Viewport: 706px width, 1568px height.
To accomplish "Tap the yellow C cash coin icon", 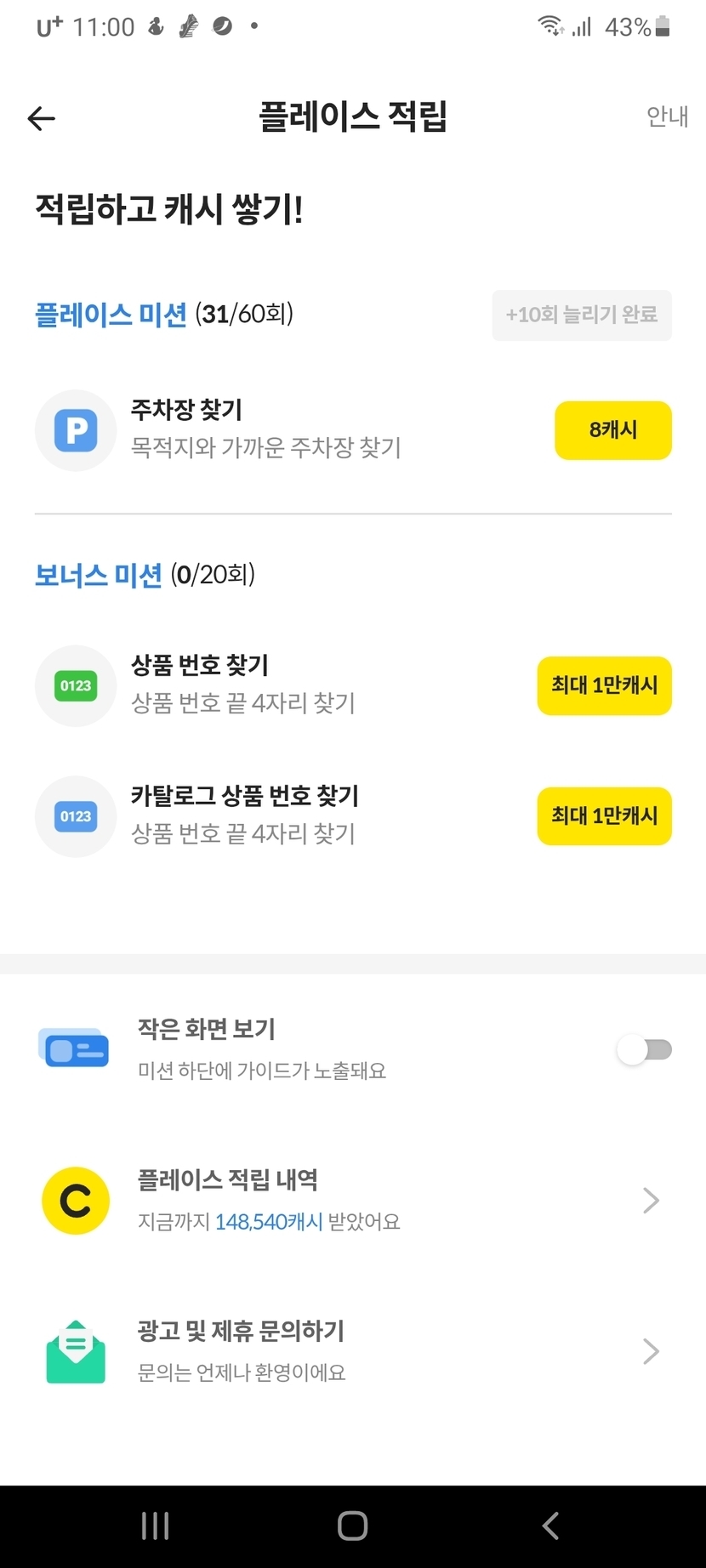I will tap(76, 1201).
